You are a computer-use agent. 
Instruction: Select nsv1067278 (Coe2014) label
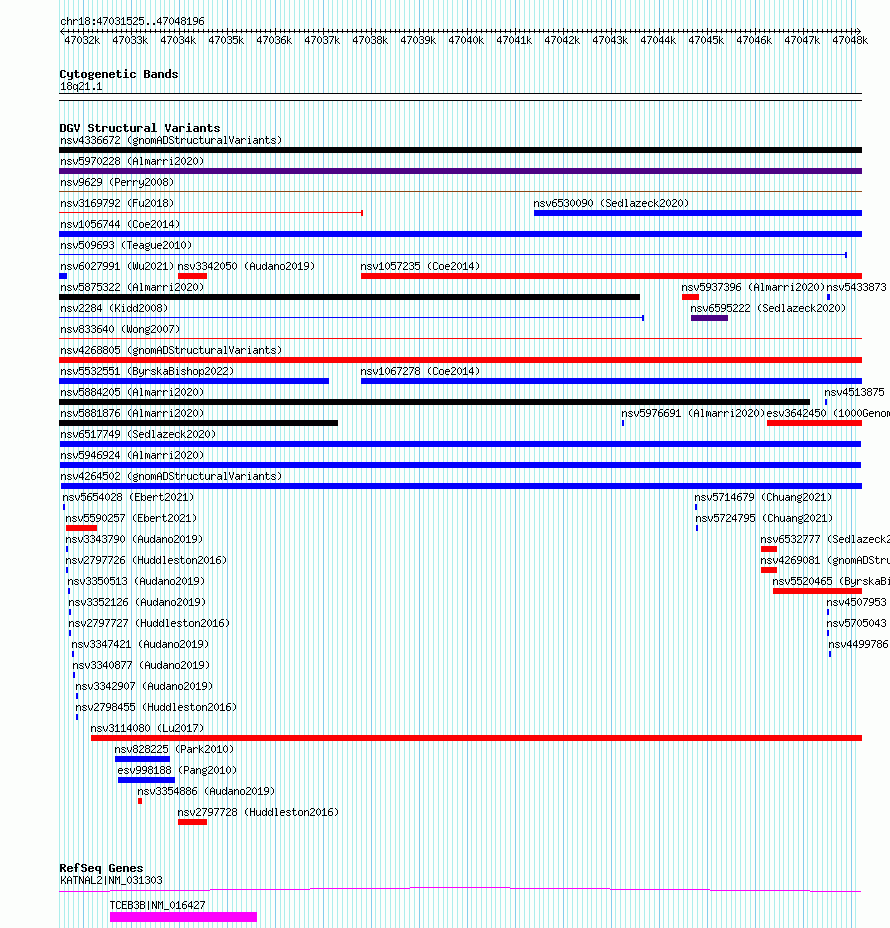(x=420, y=371)
